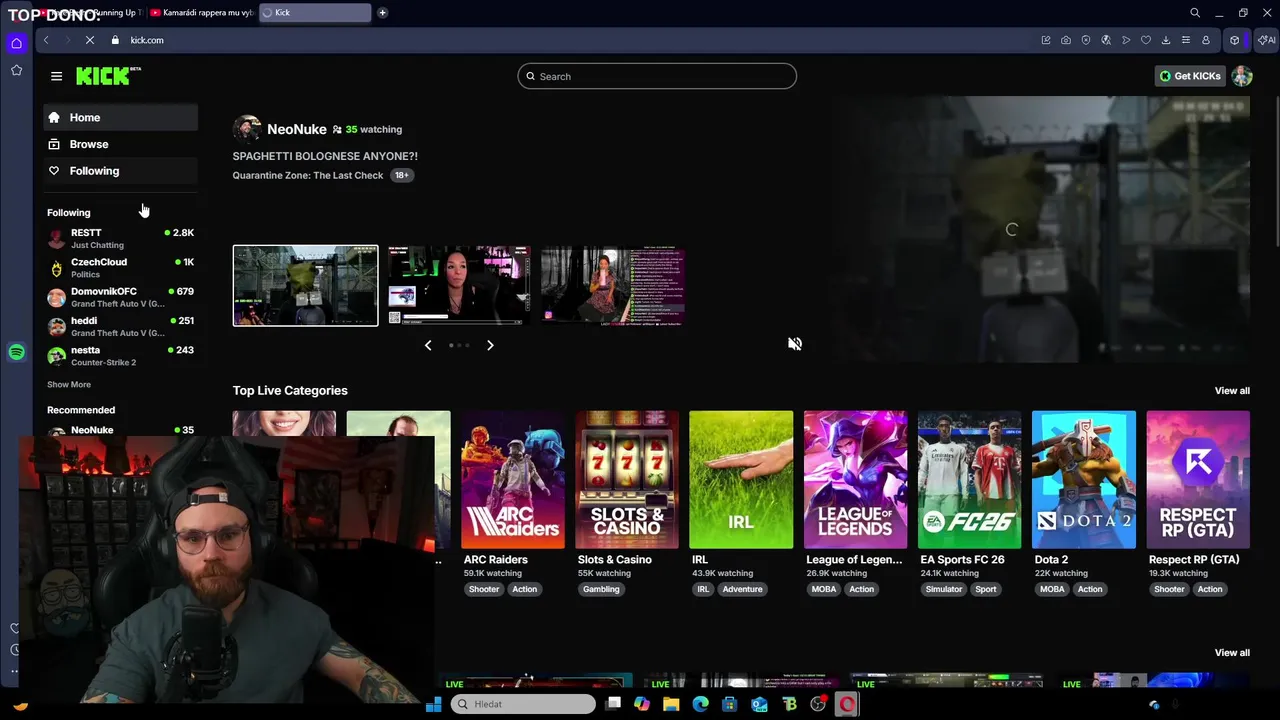Click the Gambling tag under Slots & Casino
This screenshot has height=720, width=1280.
[601, 589]
